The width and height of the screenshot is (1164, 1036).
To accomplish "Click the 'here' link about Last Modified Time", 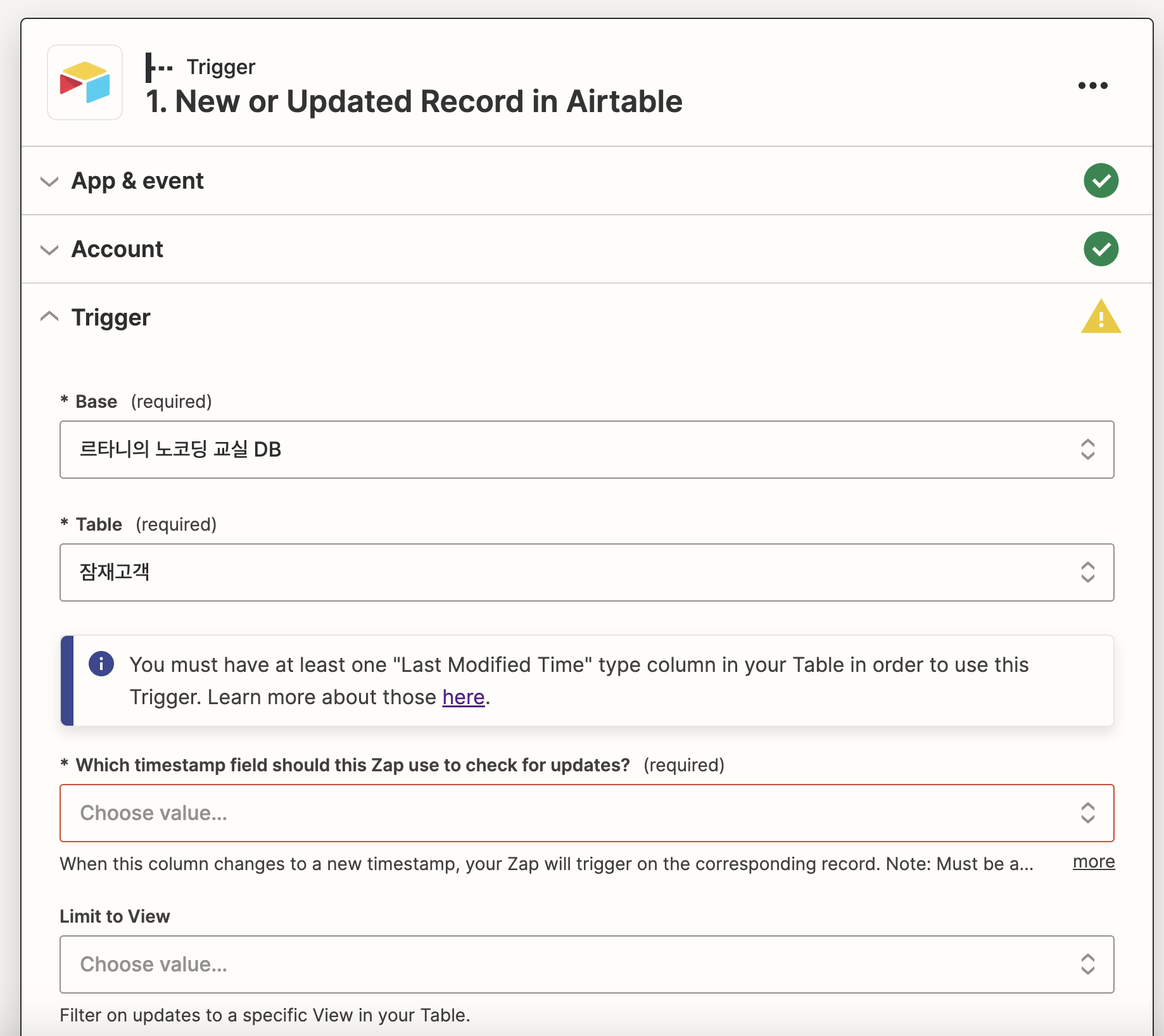I will [464, 697].
